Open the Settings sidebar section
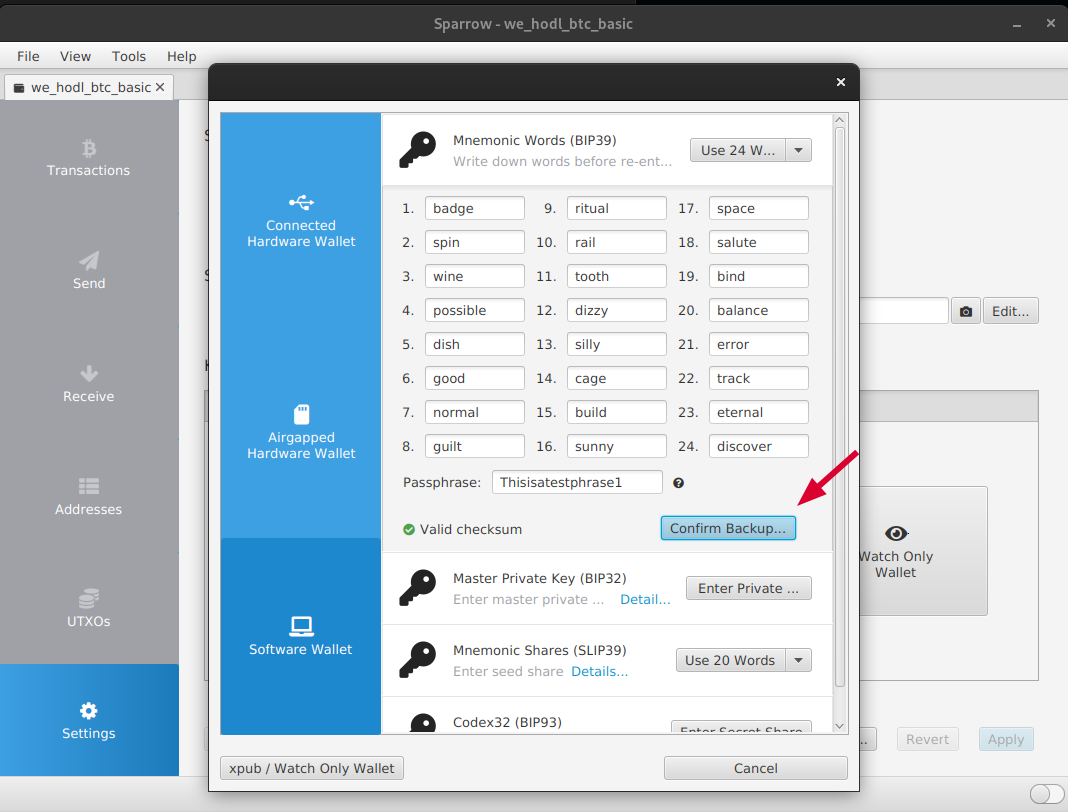 point(89,721)
